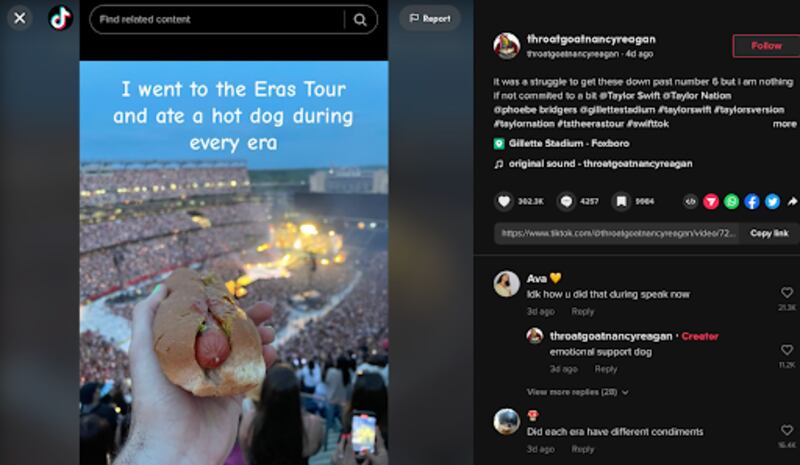Share the video to Facebook
Image resolution: width=800 pixels, height=465 pixels.
(752, 201)
